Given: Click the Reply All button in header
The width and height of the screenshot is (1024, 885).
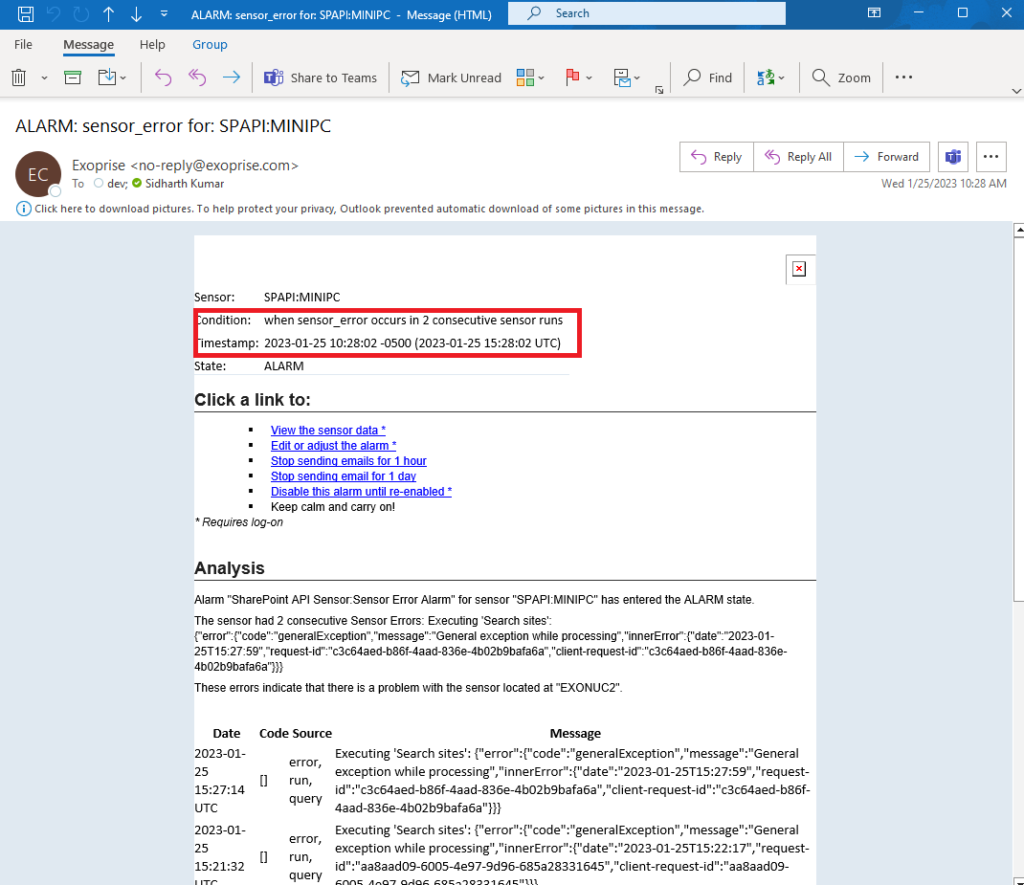Looking at the screenshot, I should tap(798, 157).
